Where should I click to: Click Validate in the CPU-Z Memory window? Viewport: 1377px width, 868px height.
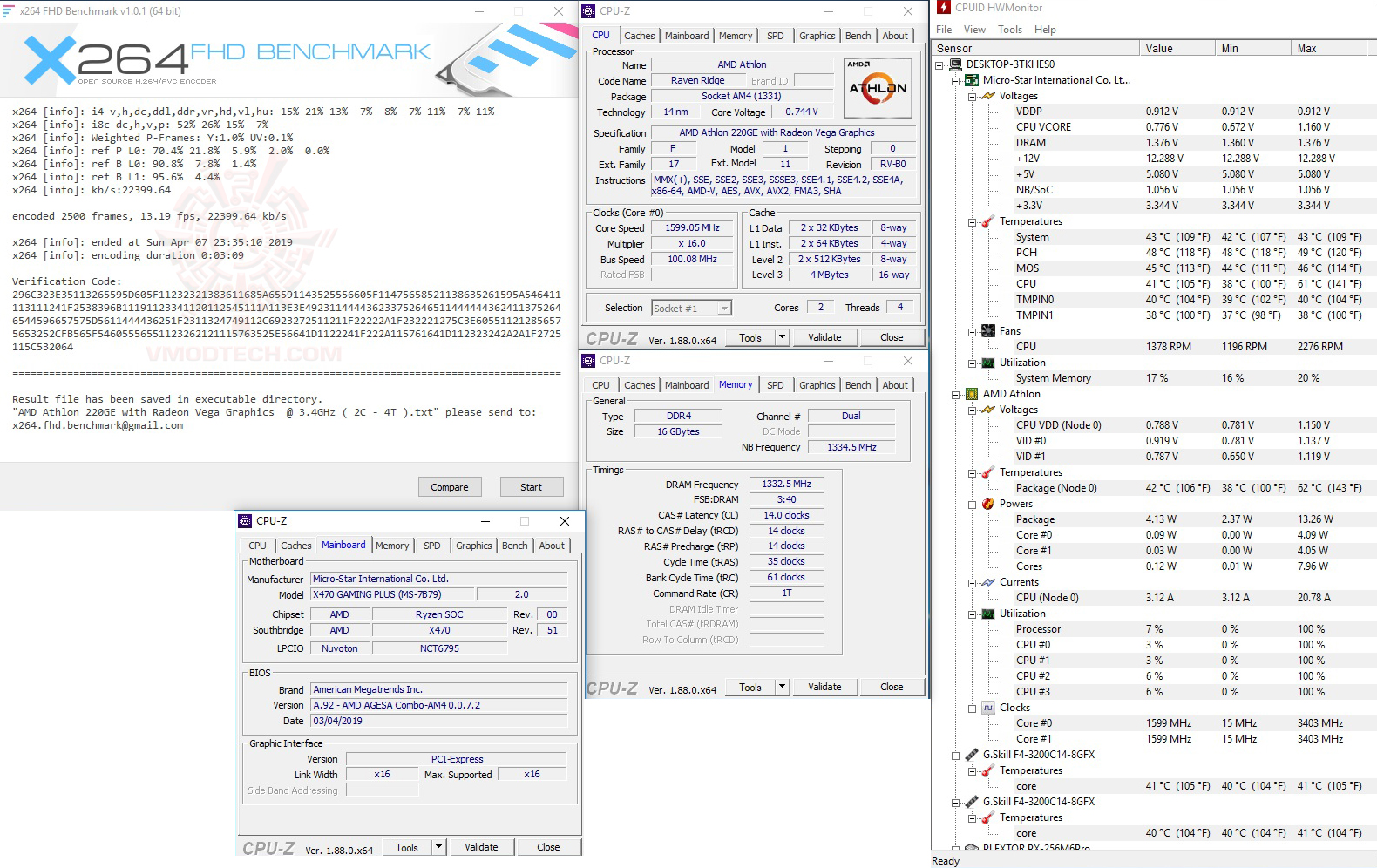(x=824, y=687)
